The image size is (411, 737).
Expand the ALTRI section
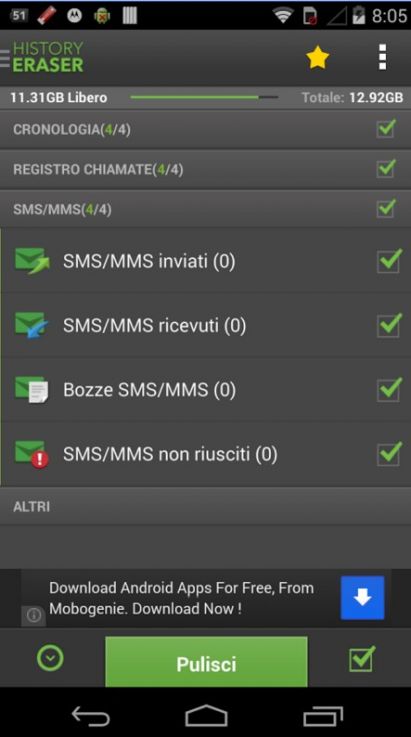tap(206, 506)
